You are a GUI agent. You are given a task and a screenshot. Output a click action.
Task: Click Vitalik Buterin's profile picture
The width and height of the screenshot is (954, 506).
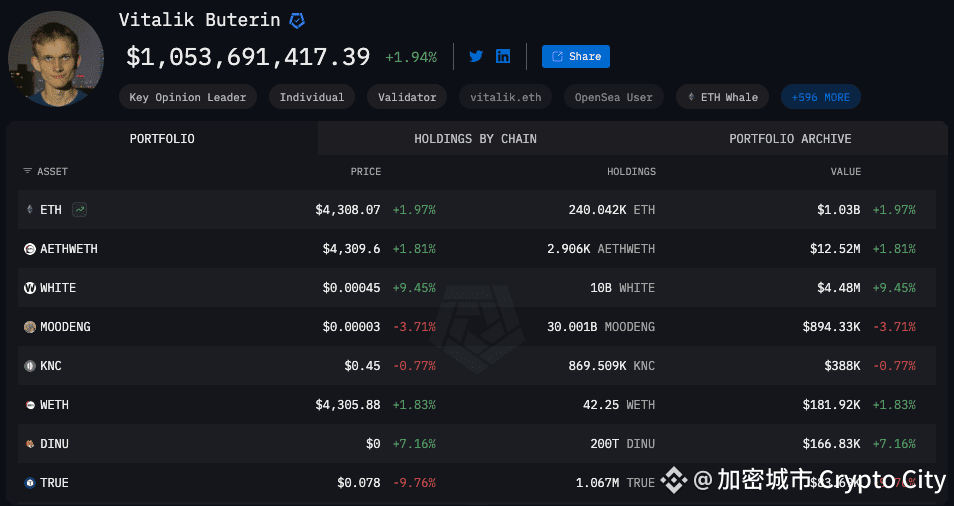pos(56,59)
